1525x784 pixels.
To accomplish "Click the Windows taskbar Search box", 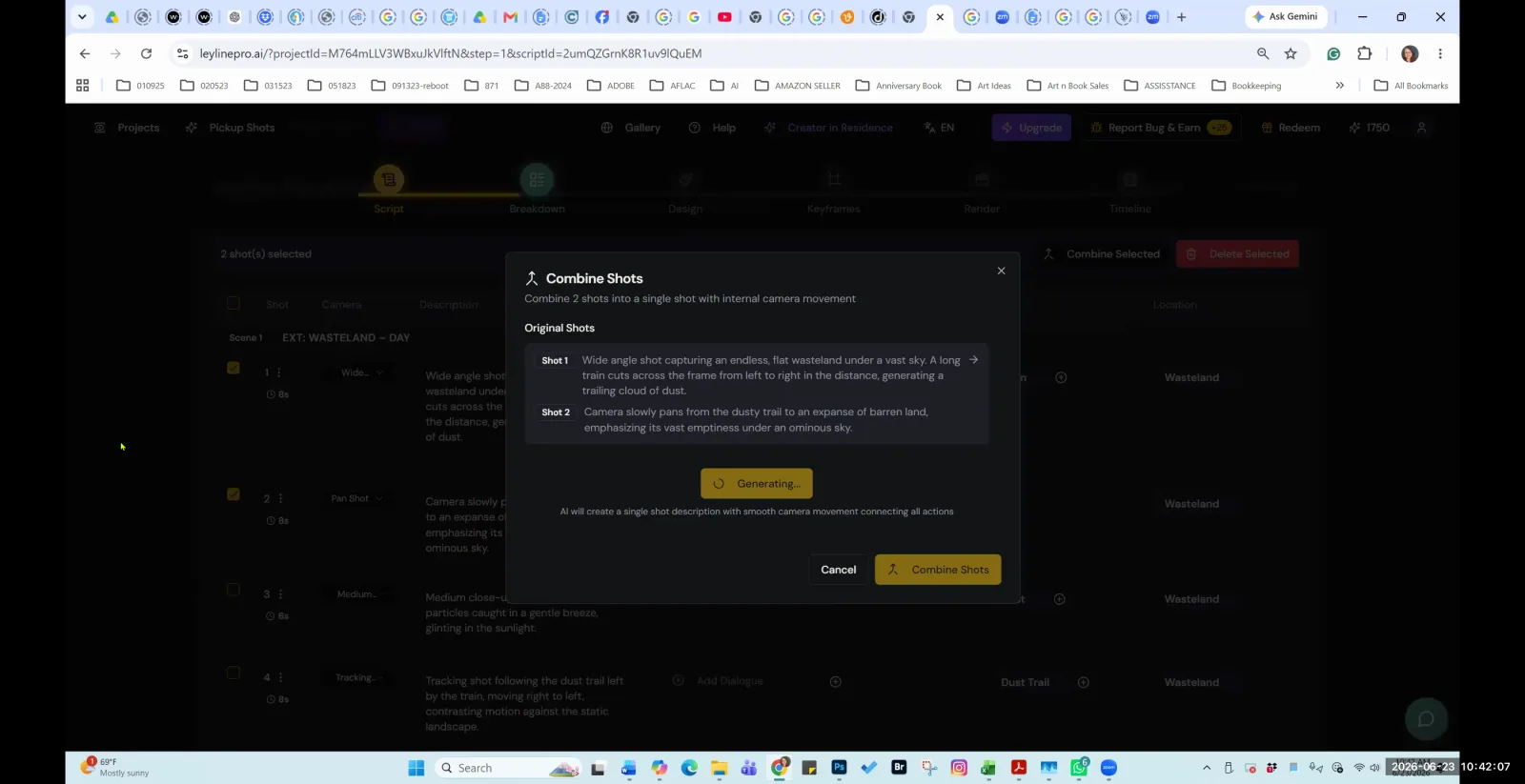I will pos(507,768).
